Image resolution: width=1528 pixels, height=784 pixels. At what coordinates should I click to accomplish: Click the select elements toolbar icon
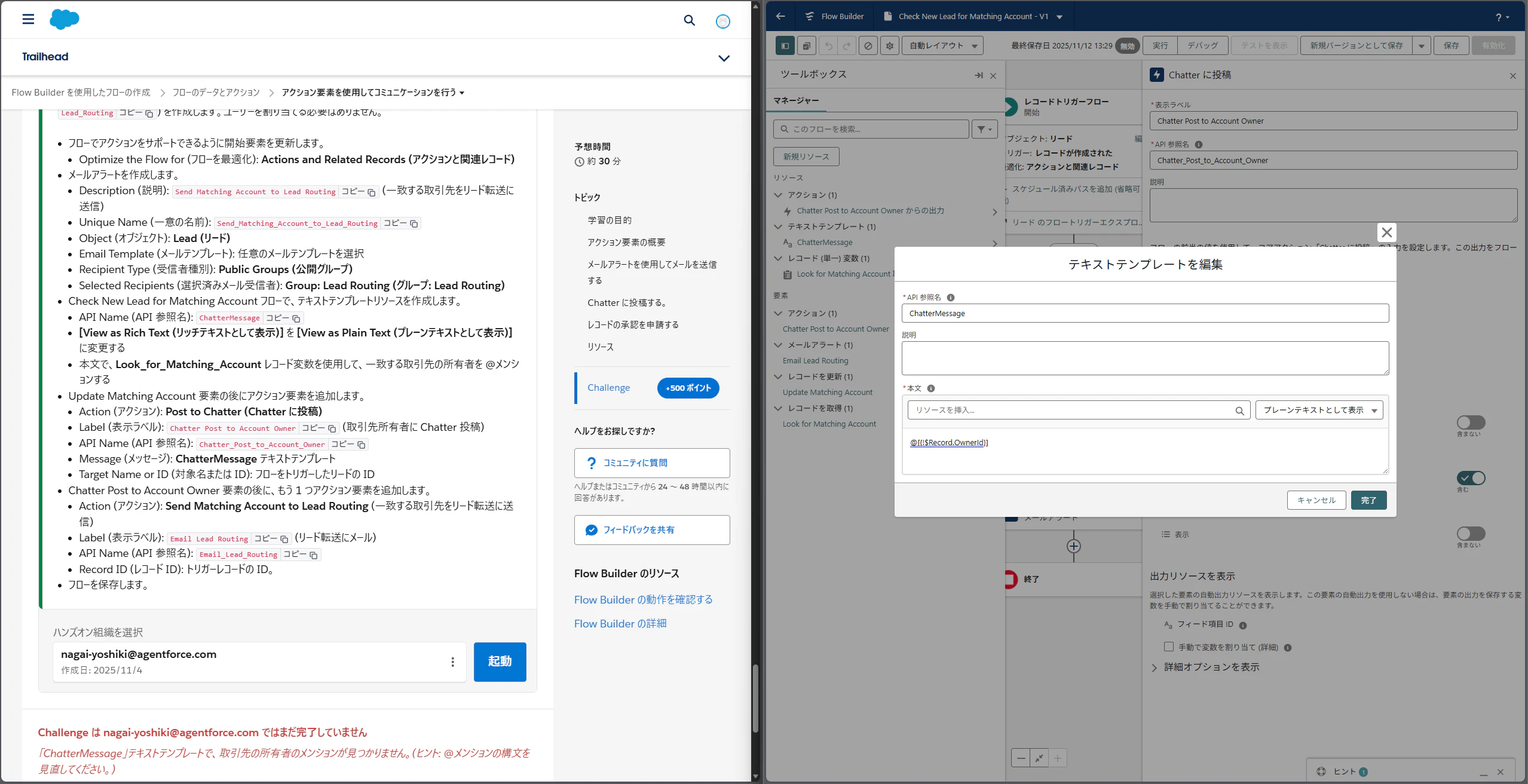807,45
